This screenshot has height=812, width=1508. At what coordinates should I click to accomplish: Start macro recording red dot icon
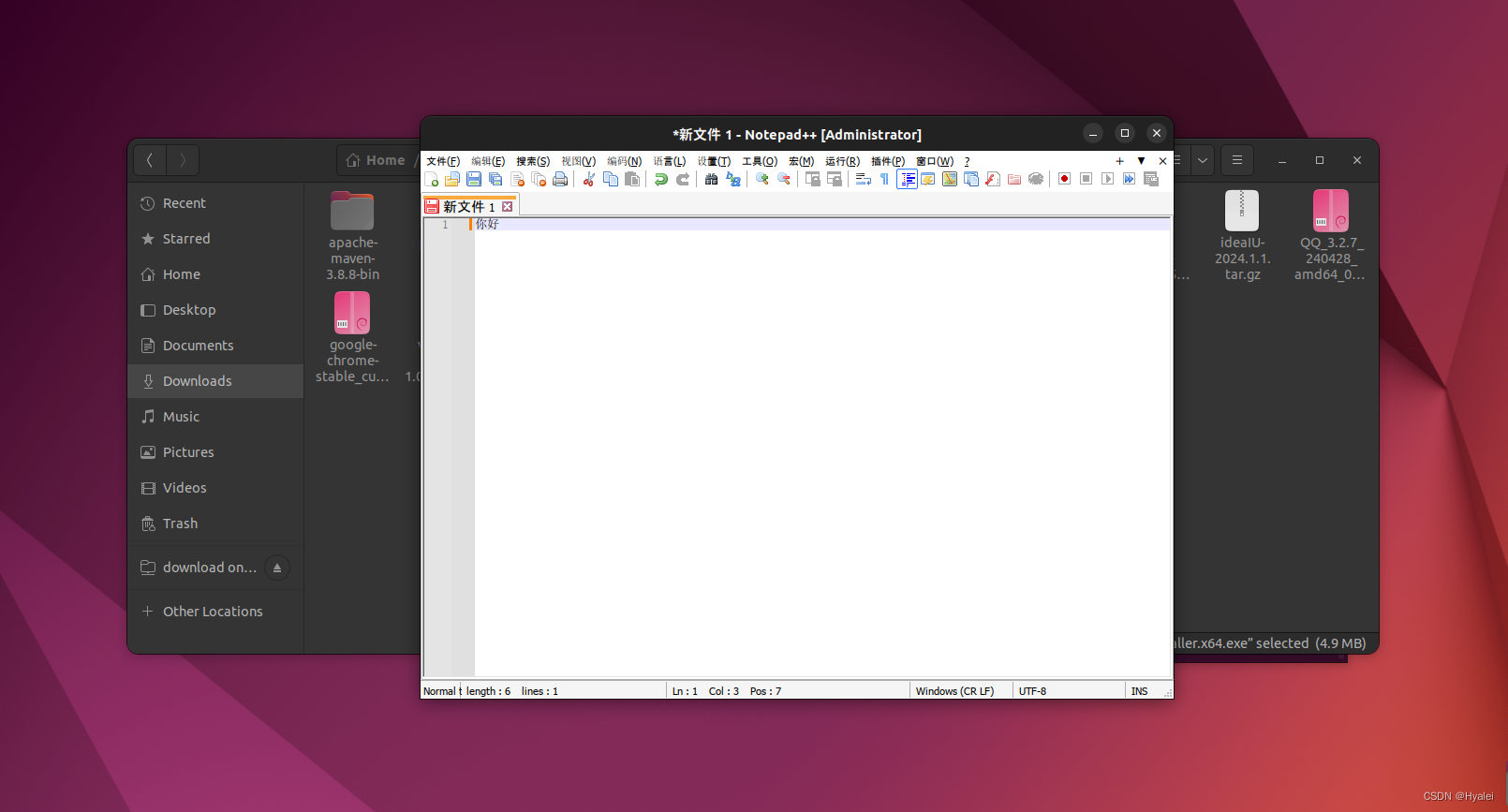[1065, 179]
